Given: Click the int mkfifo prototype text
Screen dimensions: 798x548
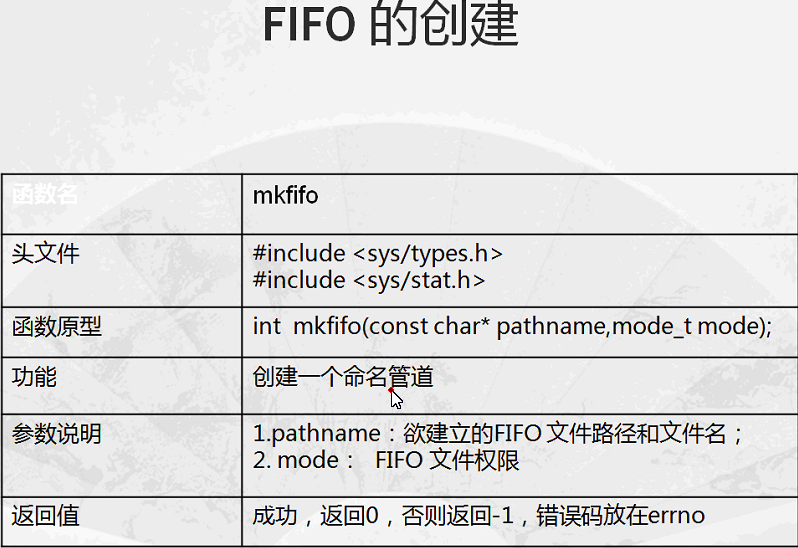Looking at the screenshot, I should pyautogui.click(x=512, y=326).
